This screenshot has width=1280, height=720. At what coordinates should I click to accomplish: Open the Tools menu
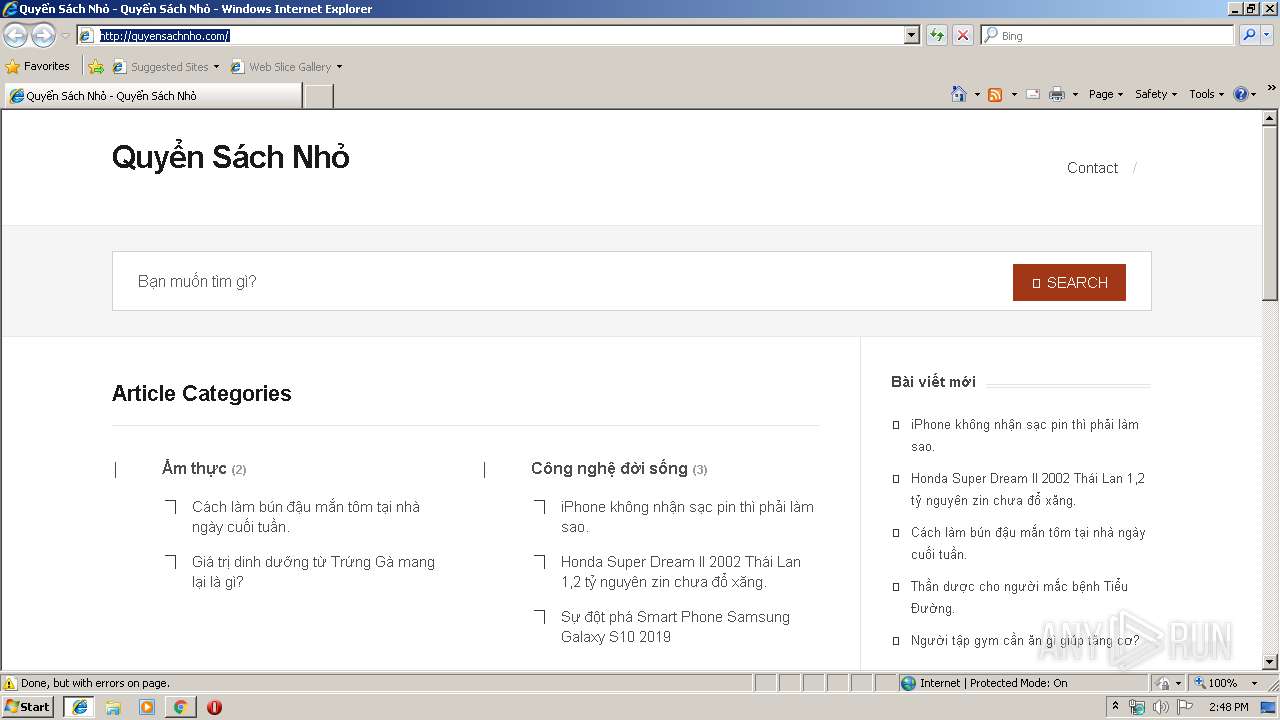(x=1207, y=94)
